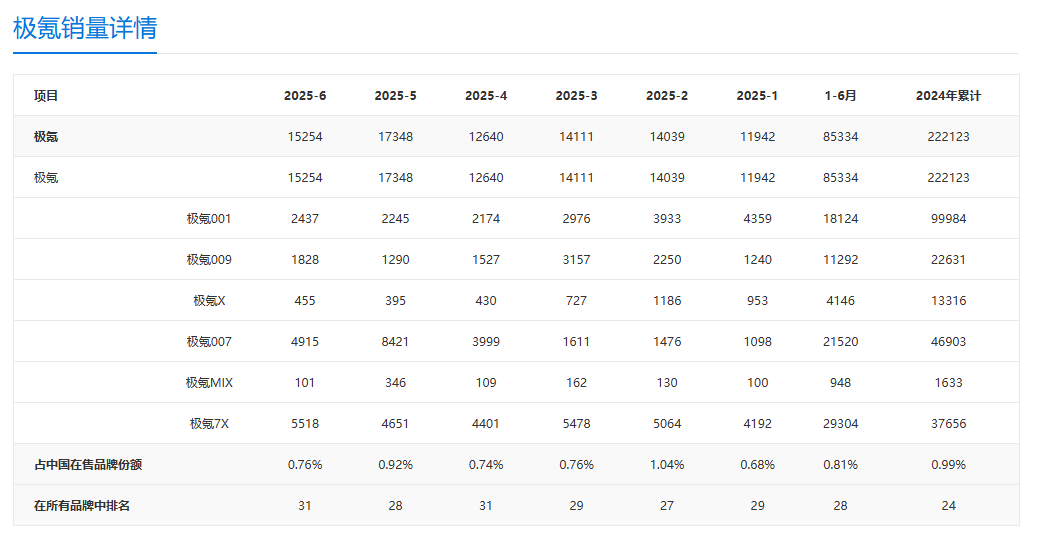Click 极氪MIX May value 346
Image resolution: width=1046 pixels, height=542 pixels.
point(396,383)
